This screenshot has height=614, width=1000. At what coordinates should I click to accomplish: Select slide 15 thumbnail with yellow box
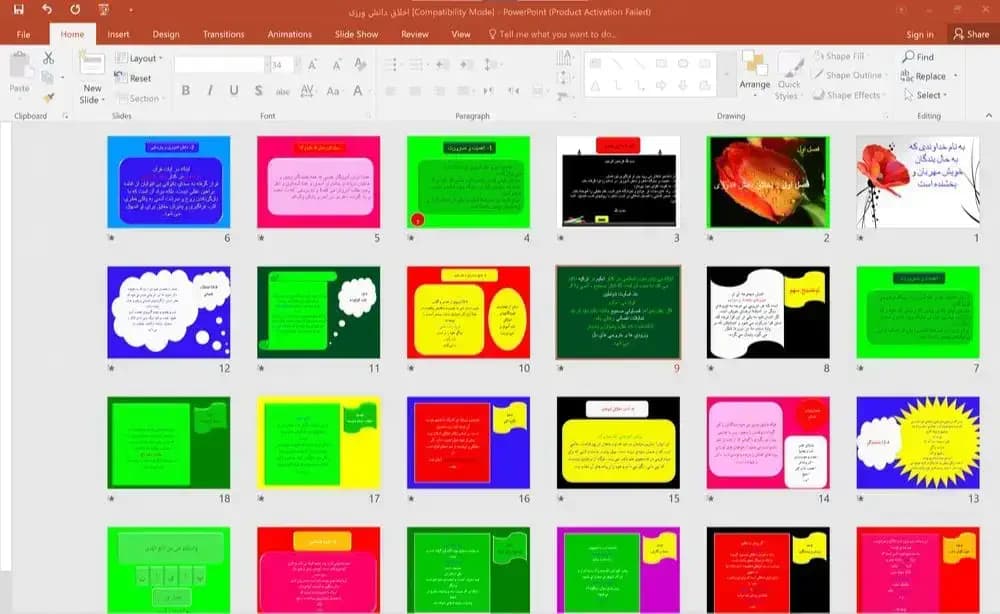click(x=618, y=442)
